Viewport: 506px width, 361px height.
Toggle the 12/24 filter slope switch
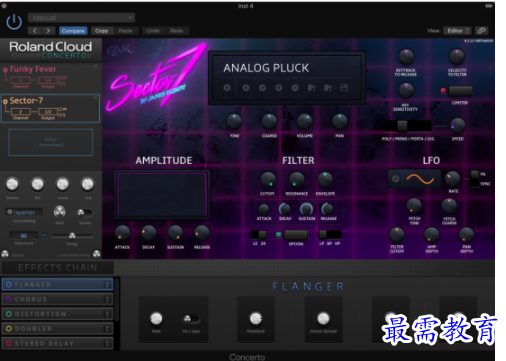pos(258,234)
